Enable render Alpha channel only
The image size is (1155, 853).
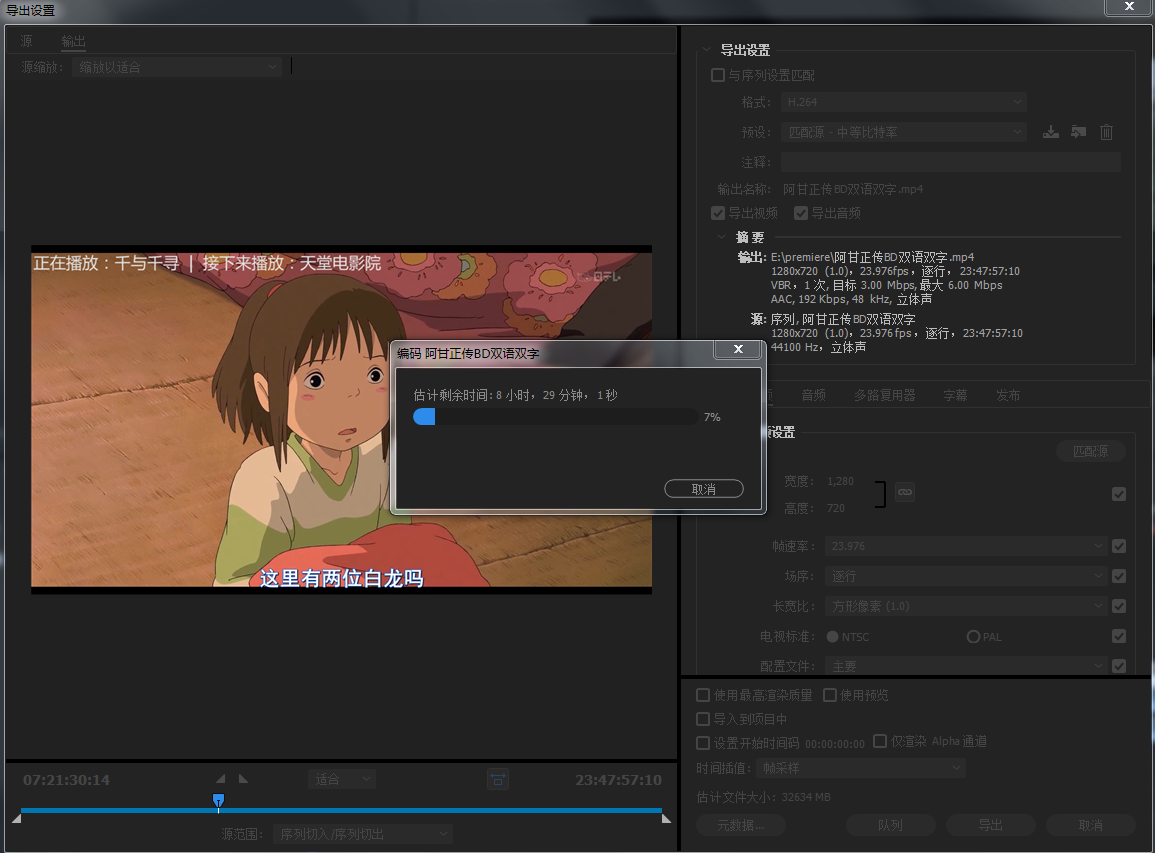[x=880, y=741]
